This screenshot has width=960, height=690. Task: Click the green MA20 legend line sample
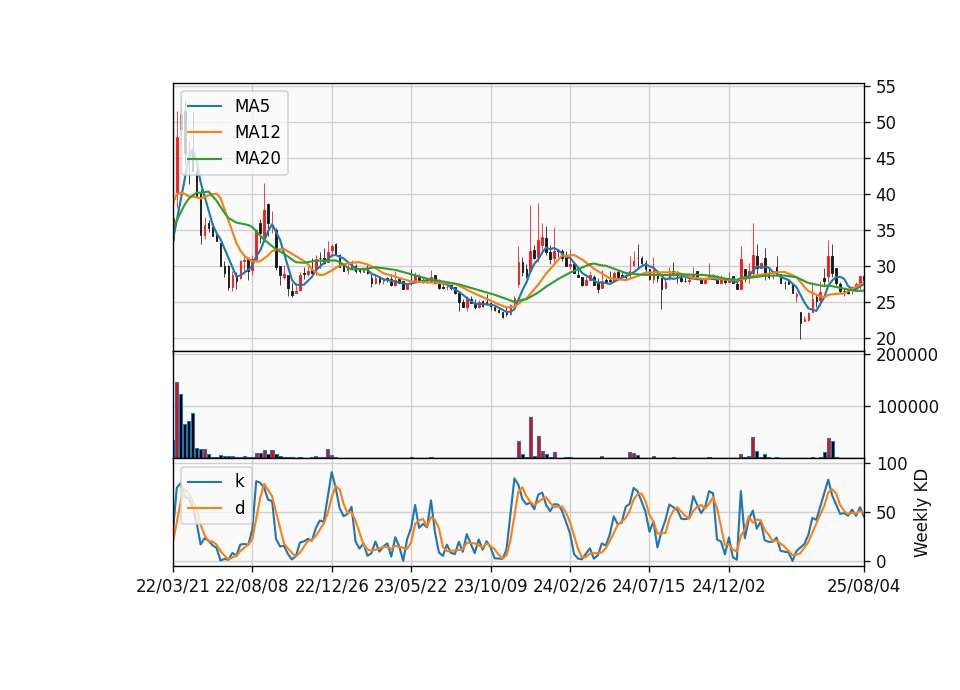(204, 159)
